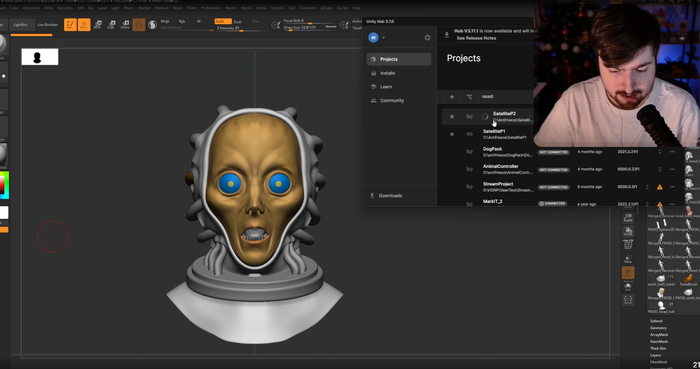Open the Preferences menu in ZBrush
This screenshot has width=700, height=369.
[x=211, y=8]
